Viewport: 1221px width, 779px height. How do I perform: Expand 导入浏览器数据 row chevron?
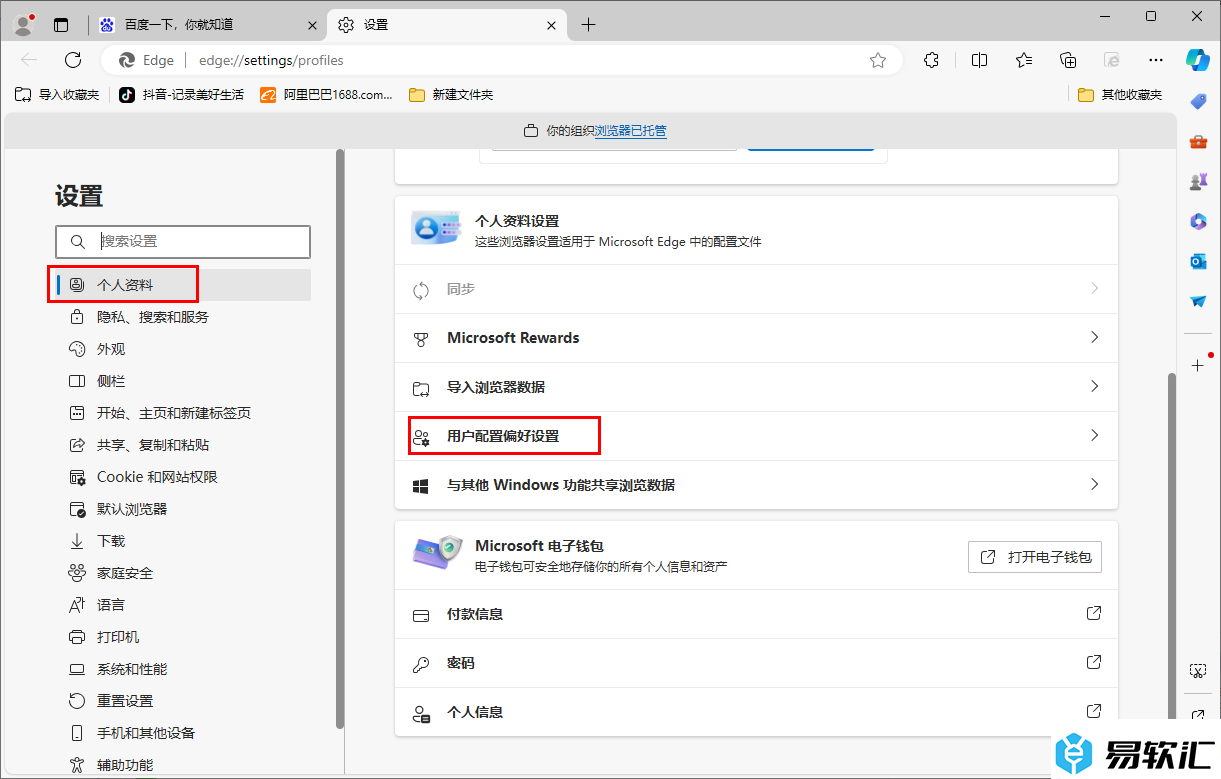coord(1094,386)
